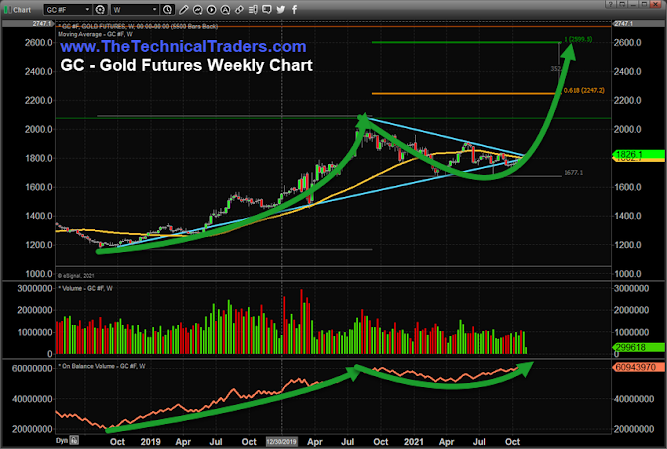The height and width of the screenshot is (449, 667).
Task: Click the circled A text icon
Action: 225,9
